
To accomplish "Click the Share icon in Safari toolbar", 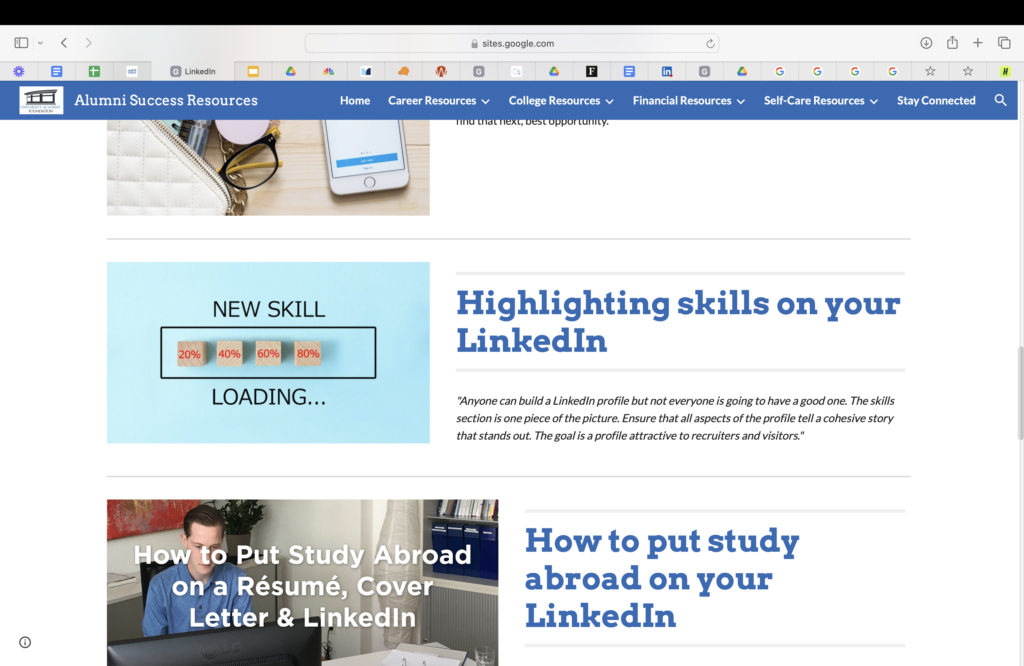I will [x=952, y=42].
